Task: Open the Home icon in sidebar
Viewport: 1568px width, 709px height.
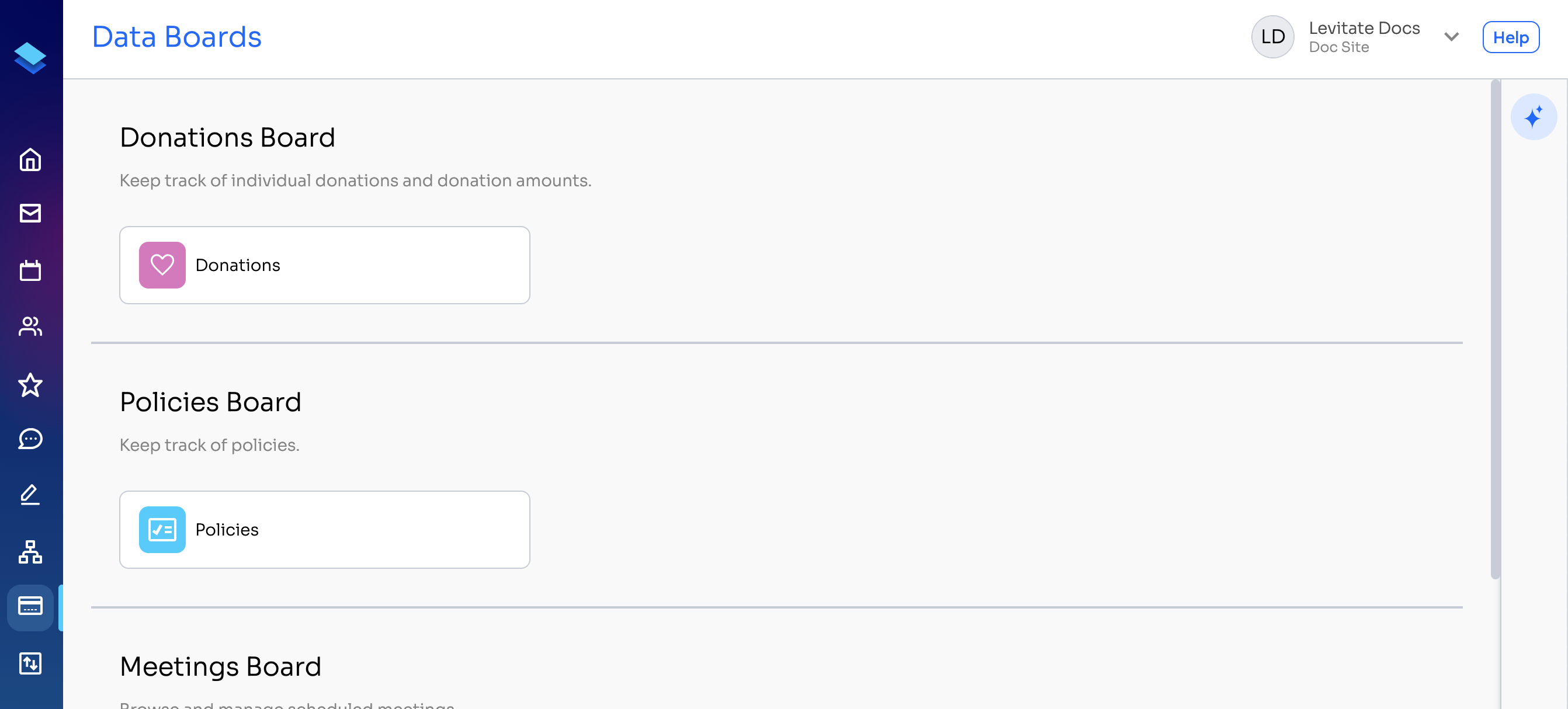Action: 30,159
